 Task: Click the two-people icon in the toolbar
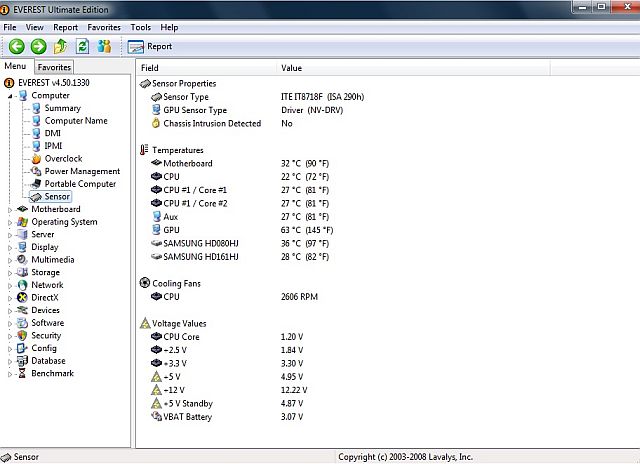pos(104,46)
